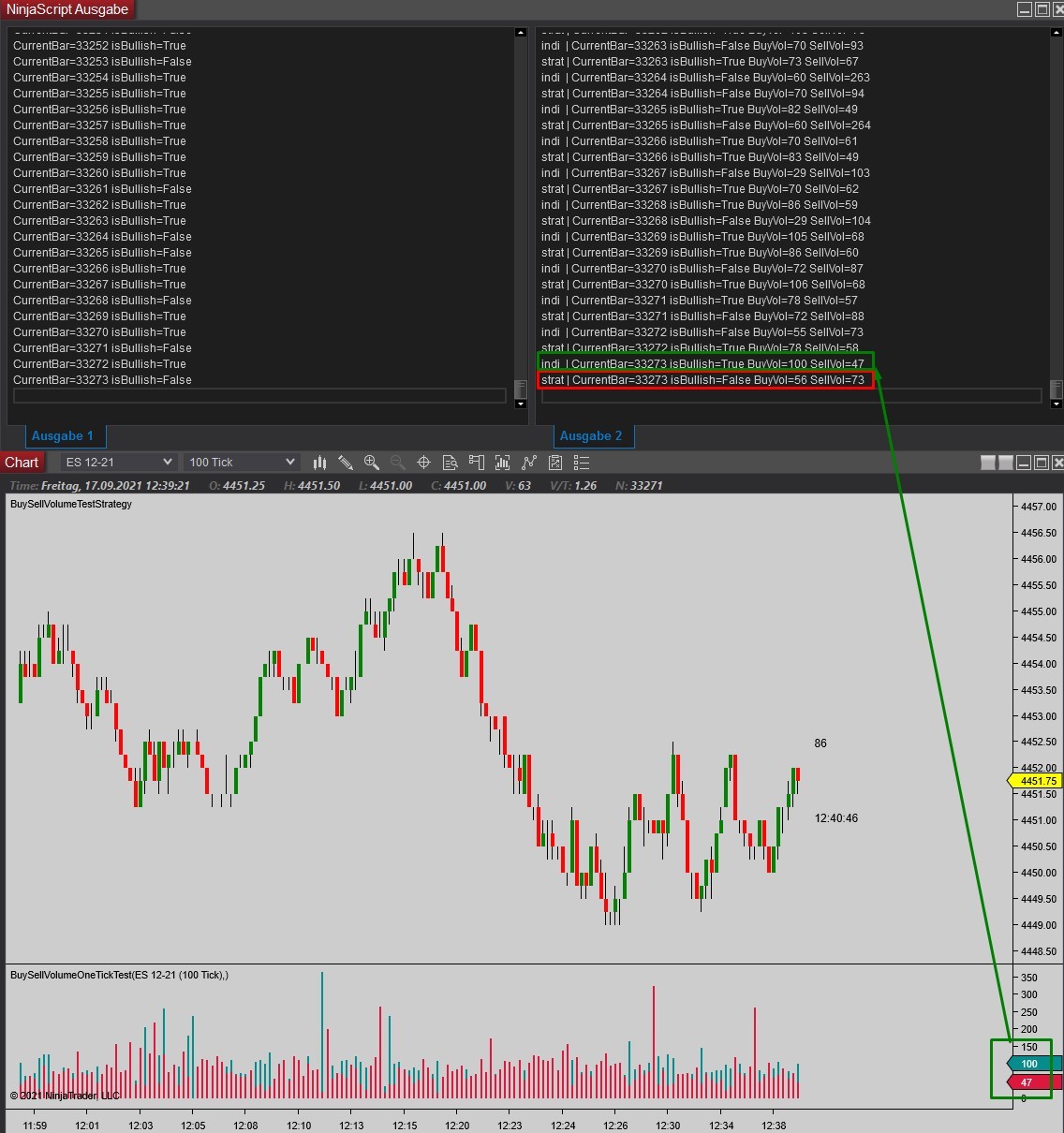
Task: Click the Chart window title tab
Action: point(22,463)
